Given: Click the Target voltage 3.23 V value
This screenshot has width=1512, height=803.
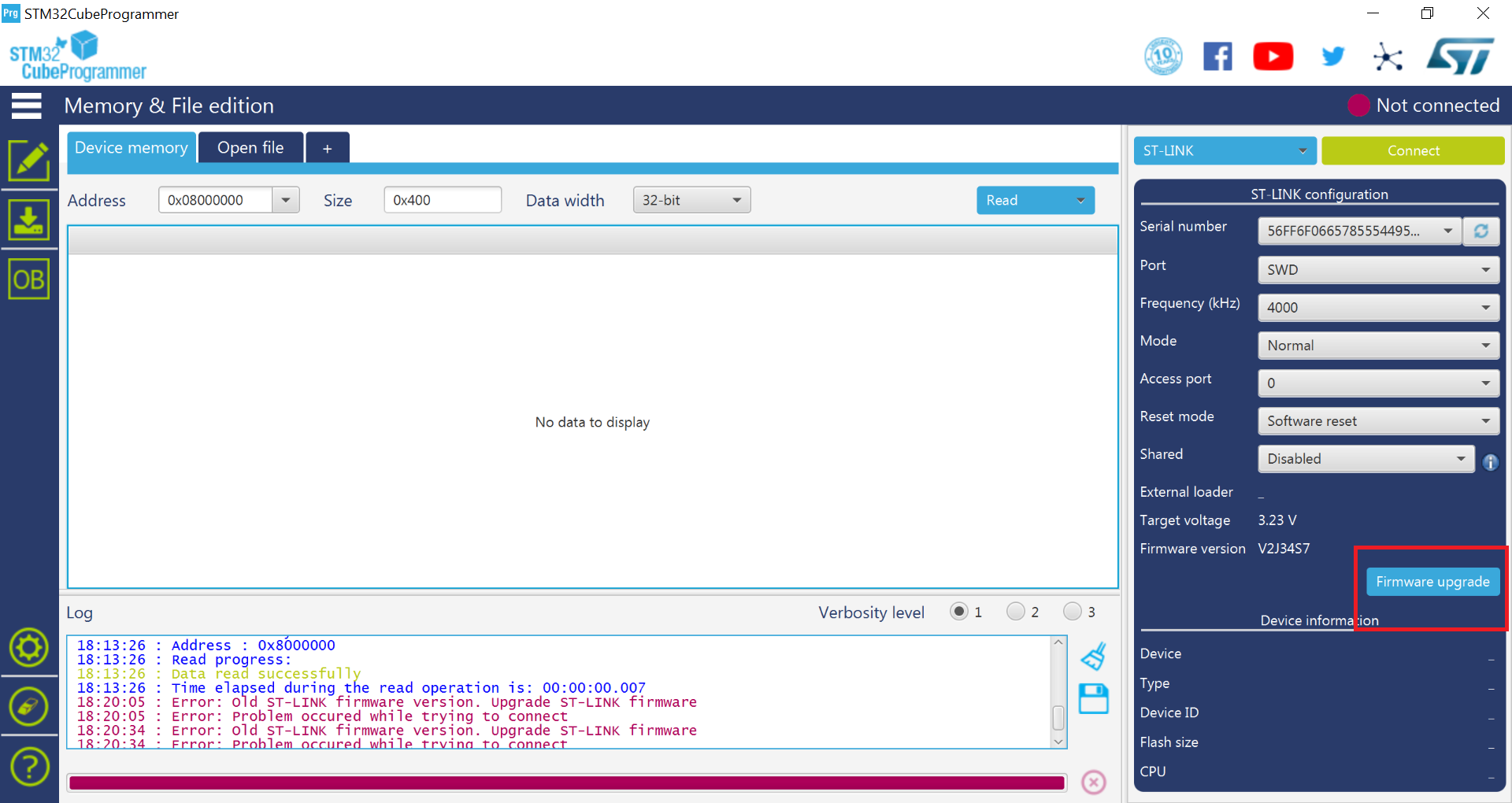Looking at the screenshot, I should [1277, 520].
